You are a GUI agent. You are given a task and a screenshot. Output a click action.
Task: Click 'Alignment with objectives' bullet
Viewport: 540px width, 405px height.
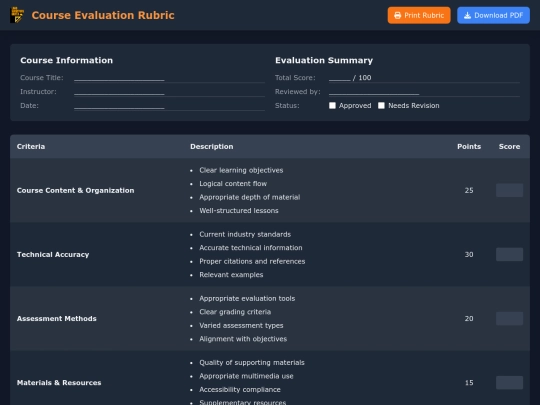(243, 339)
